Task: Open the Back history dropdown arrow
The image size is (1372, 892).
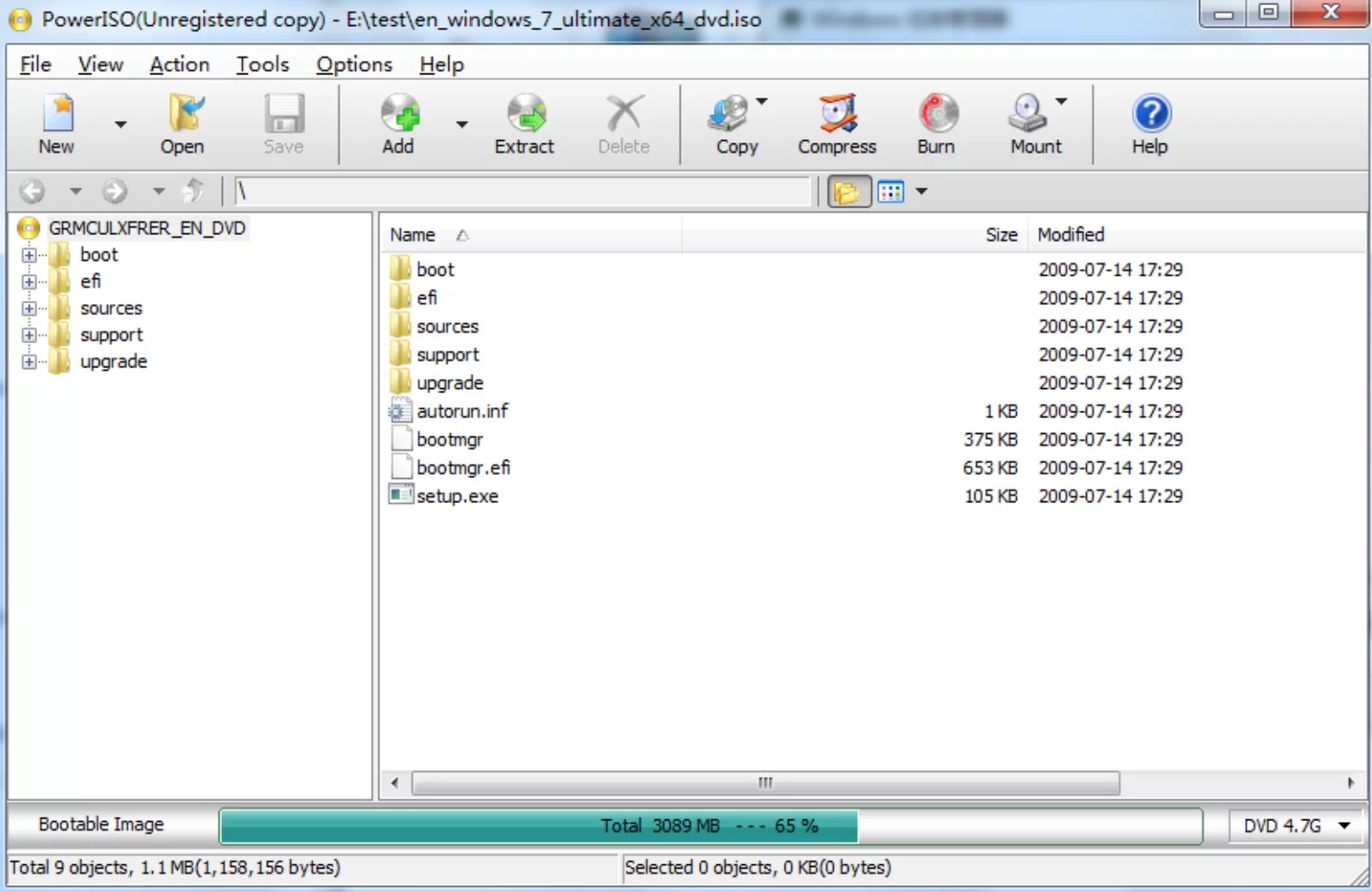Action: click(75, 191)
